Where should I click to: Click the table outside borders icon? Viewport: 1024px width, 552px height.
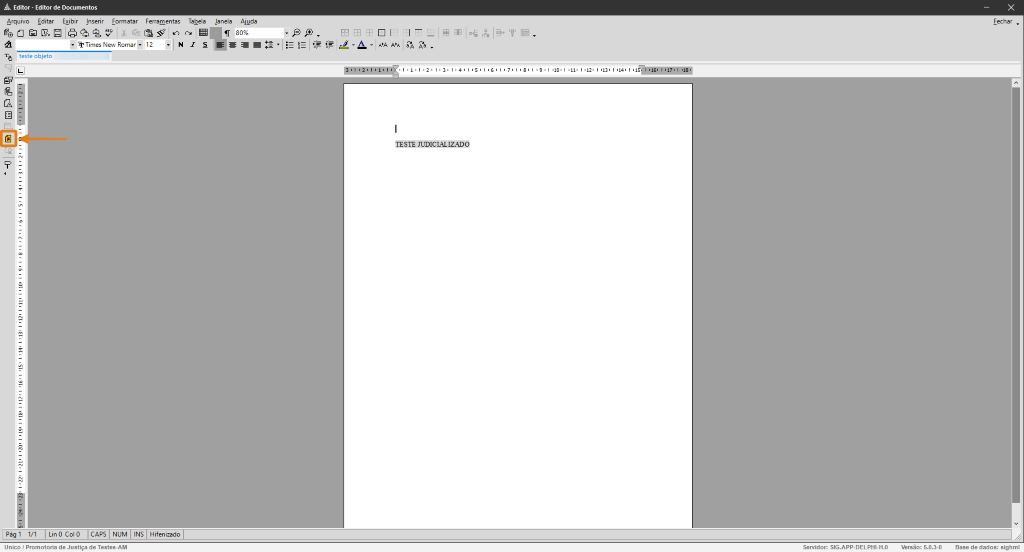coord(381,33)
